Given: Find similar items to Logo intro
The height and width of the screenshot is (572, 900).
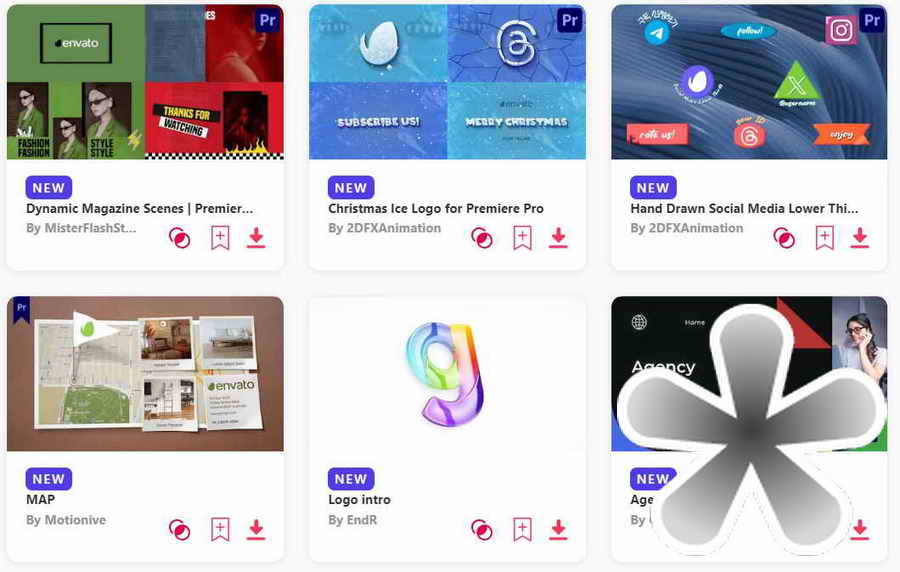Looking at the screenshot, I should tap(481, 530).
